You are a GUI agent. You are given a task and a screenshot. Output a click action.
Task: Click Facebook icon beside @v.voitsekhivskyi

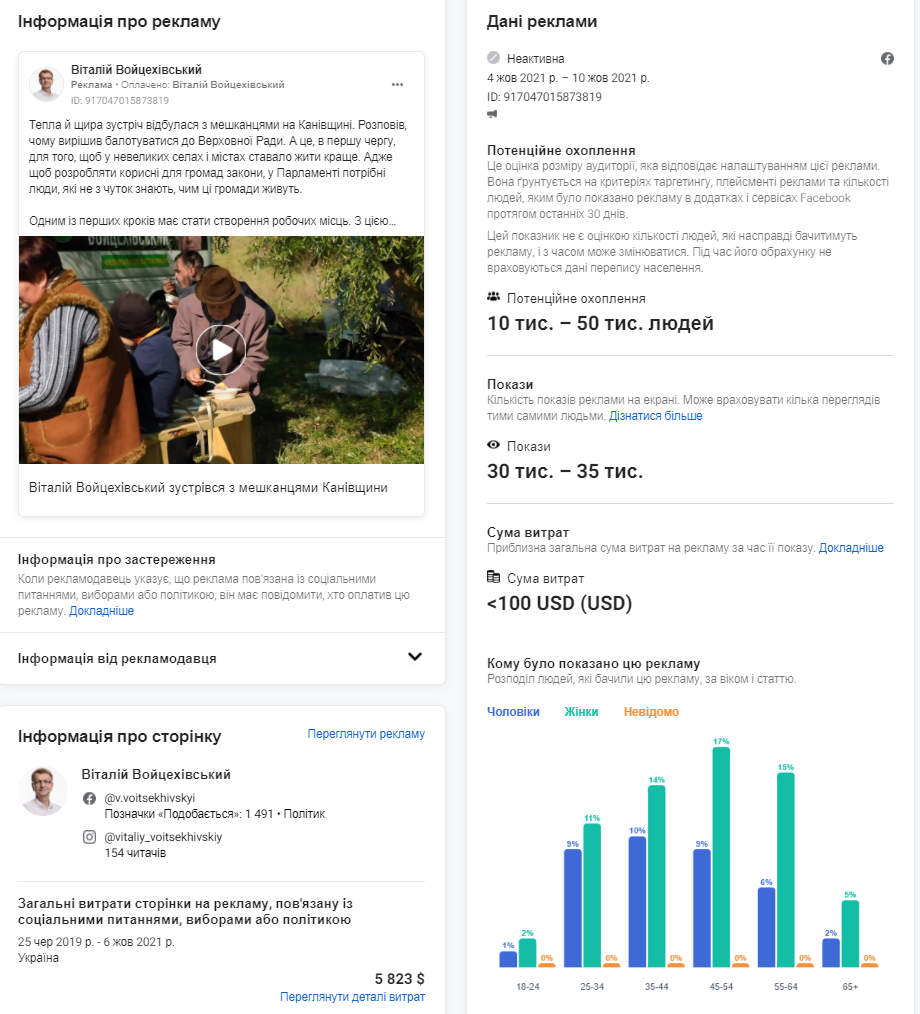coord(89,799)
